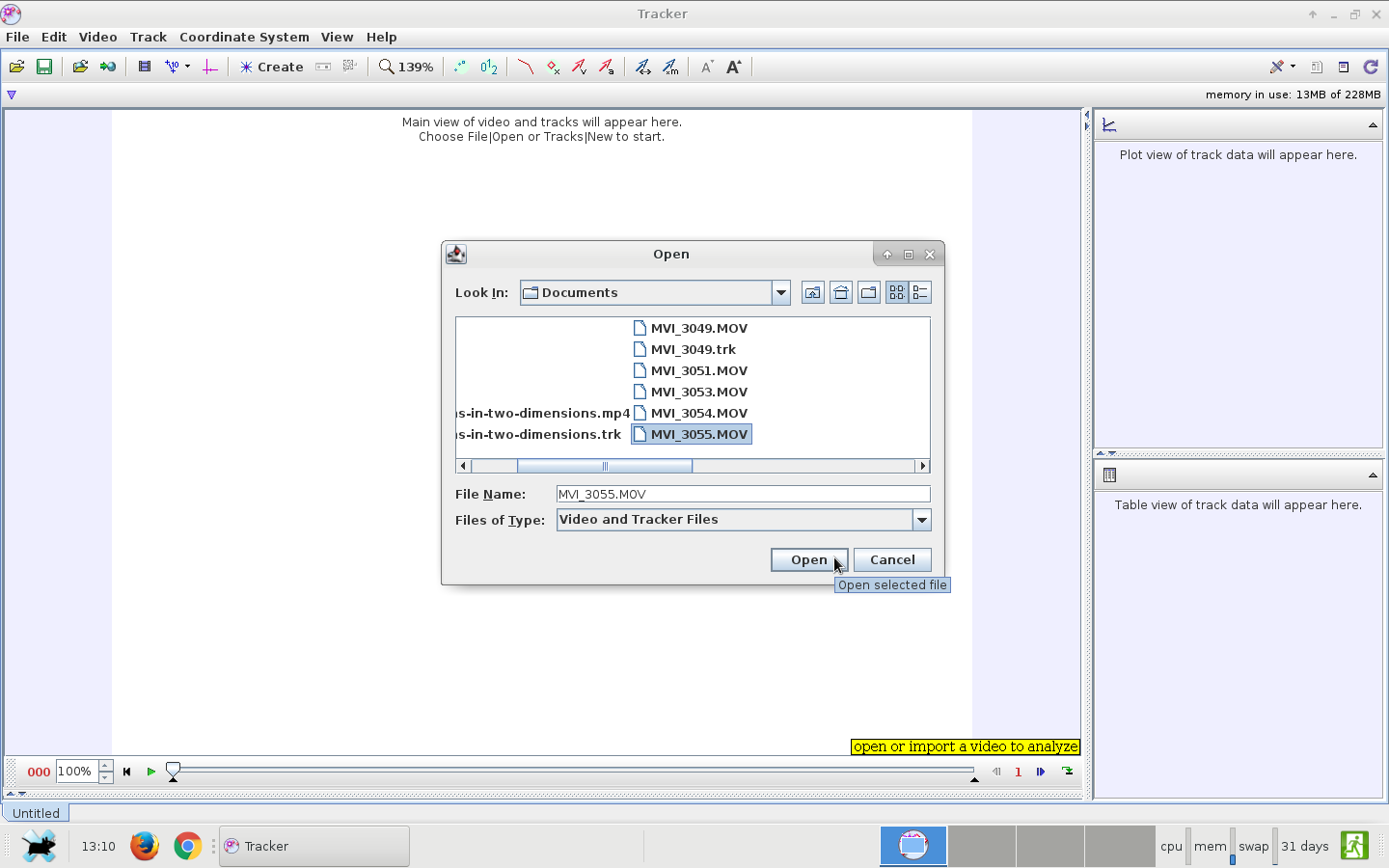Viewport: 1389px width, 868px height.
Task: Switch file chooser to List view
Action: pyautogui.click(x=896, y=293)
